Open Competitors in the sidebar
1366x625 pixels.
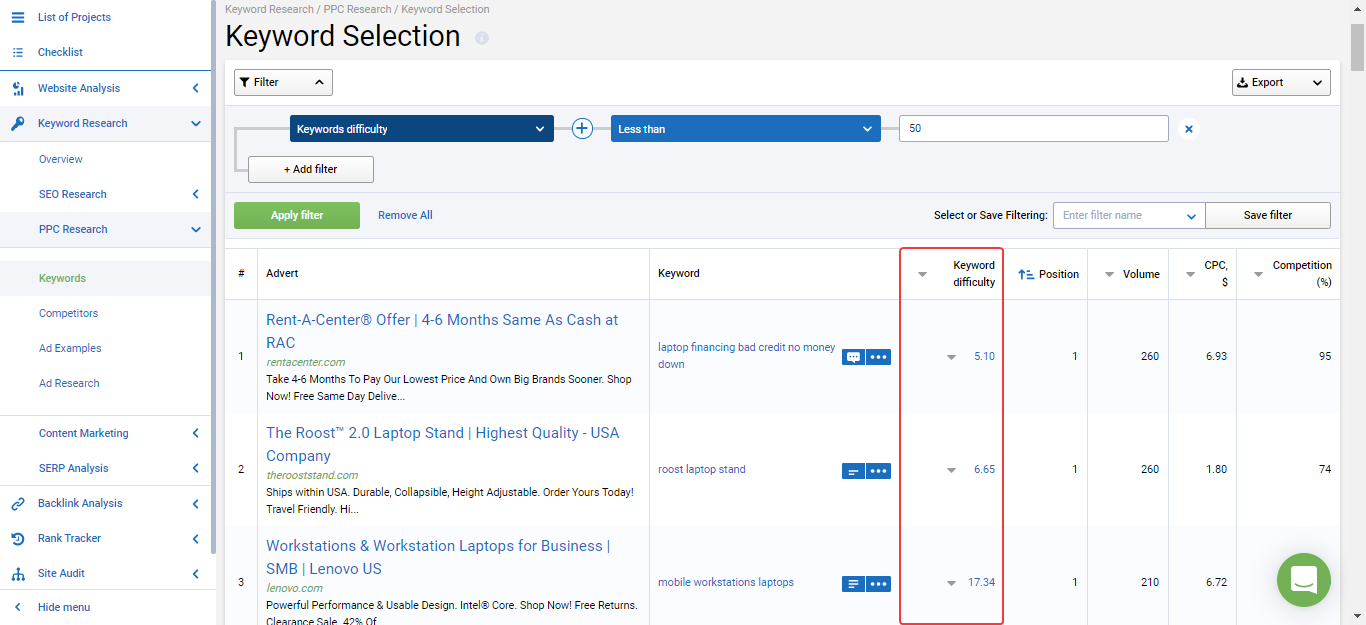pyautogui.click(x=68, y=313)
